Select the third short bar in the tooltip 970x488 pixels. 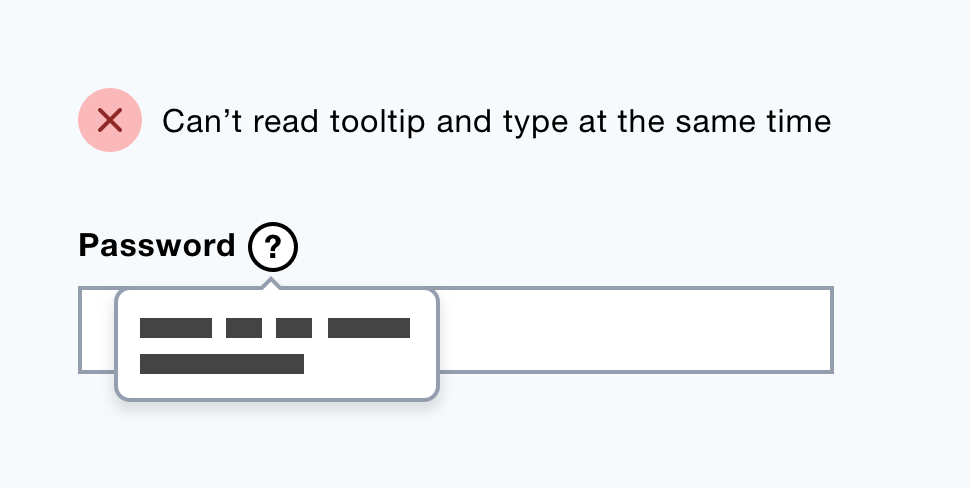(x=294, y=328)
